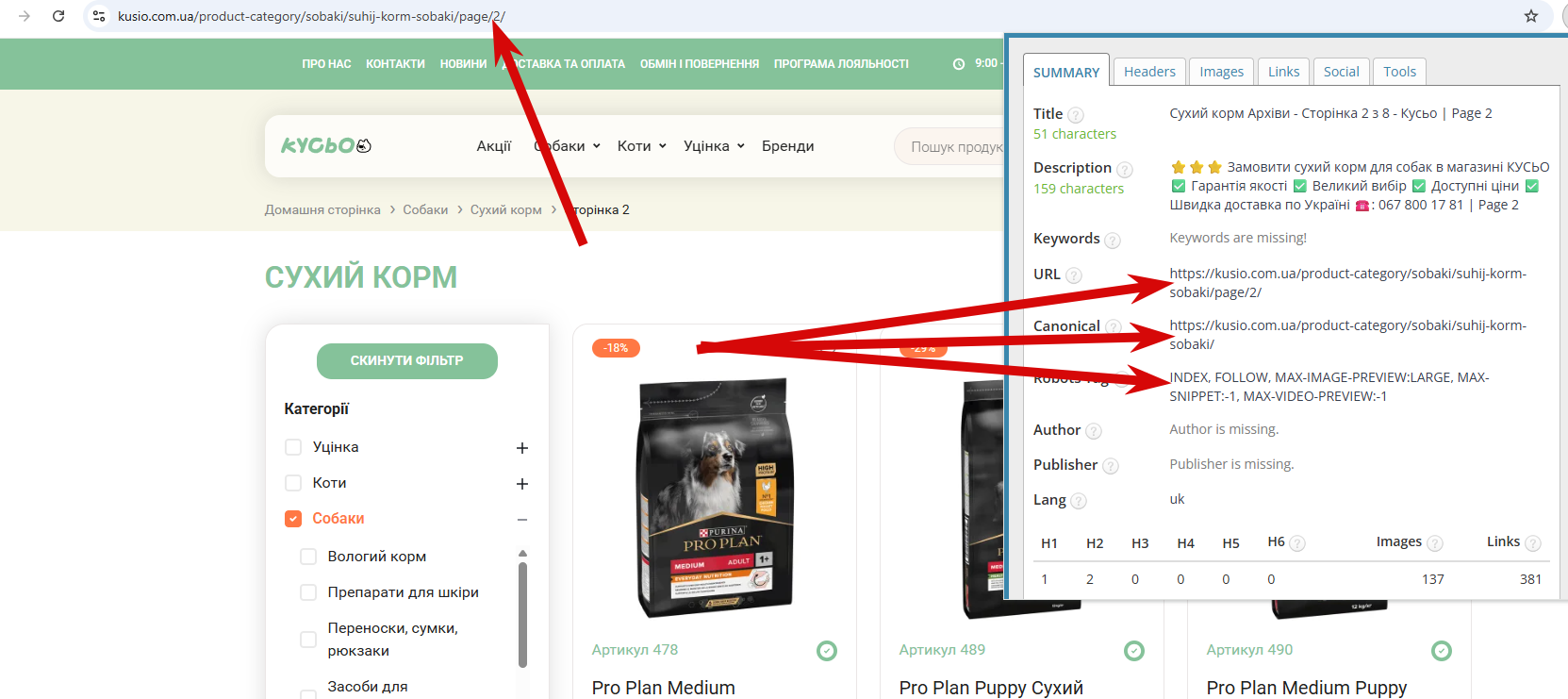The width and height of the screenshot is (1568, 699).
Task: Click the КУСЬО logo
Action: coord(326,145)
